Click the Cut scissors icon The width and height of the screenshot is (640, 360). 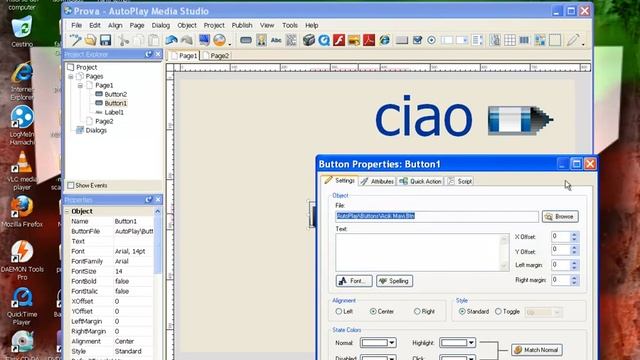pyautogui.click(x=124, y=40)
